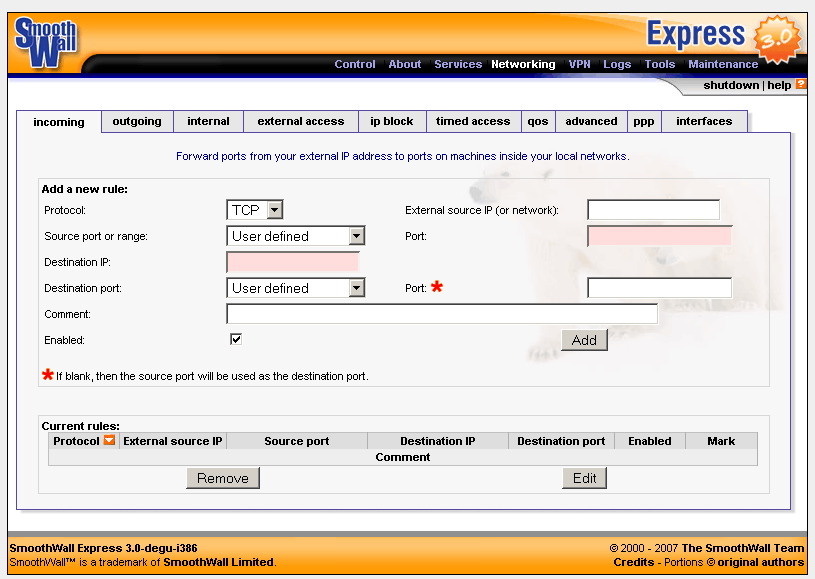
Task: Click the Destination port column header
Action: tap(561, 441)
